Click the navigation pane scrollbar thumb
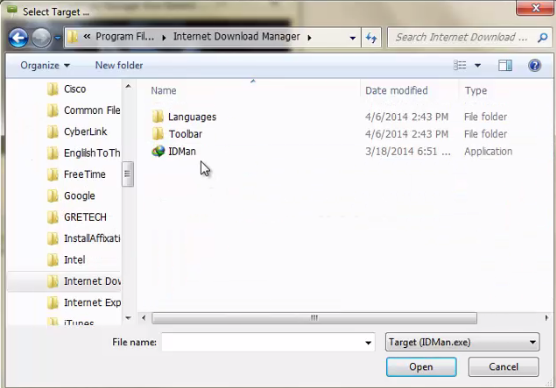 [128, 174]
